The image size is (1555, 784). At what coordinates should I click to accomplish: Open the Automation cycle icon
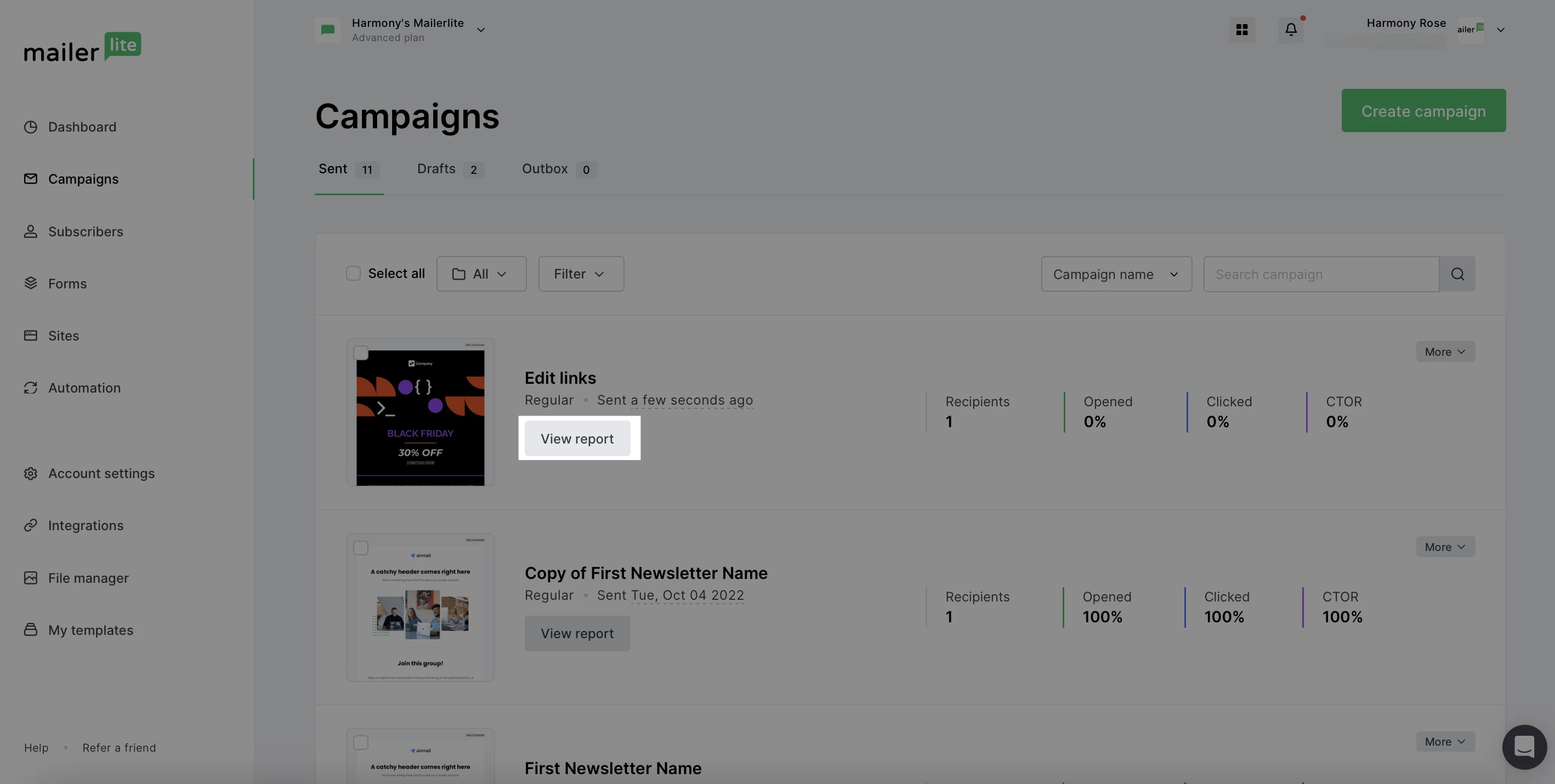point(30,388)
